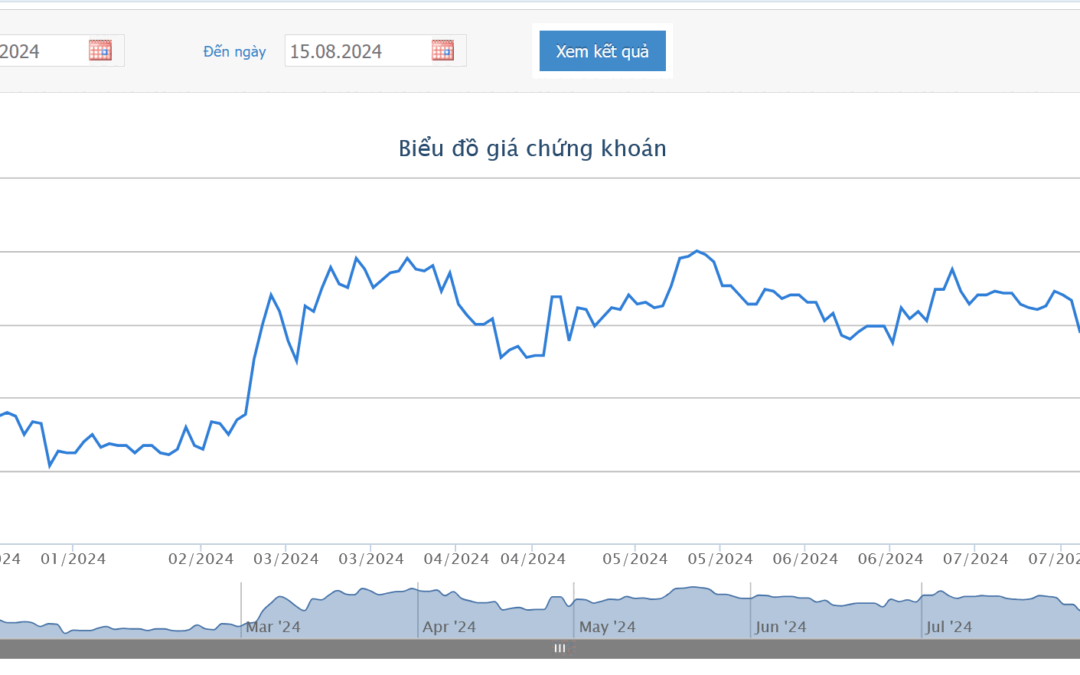Click the 01/2024 x-axis label

pyautogui.click(x=73, y=559)
